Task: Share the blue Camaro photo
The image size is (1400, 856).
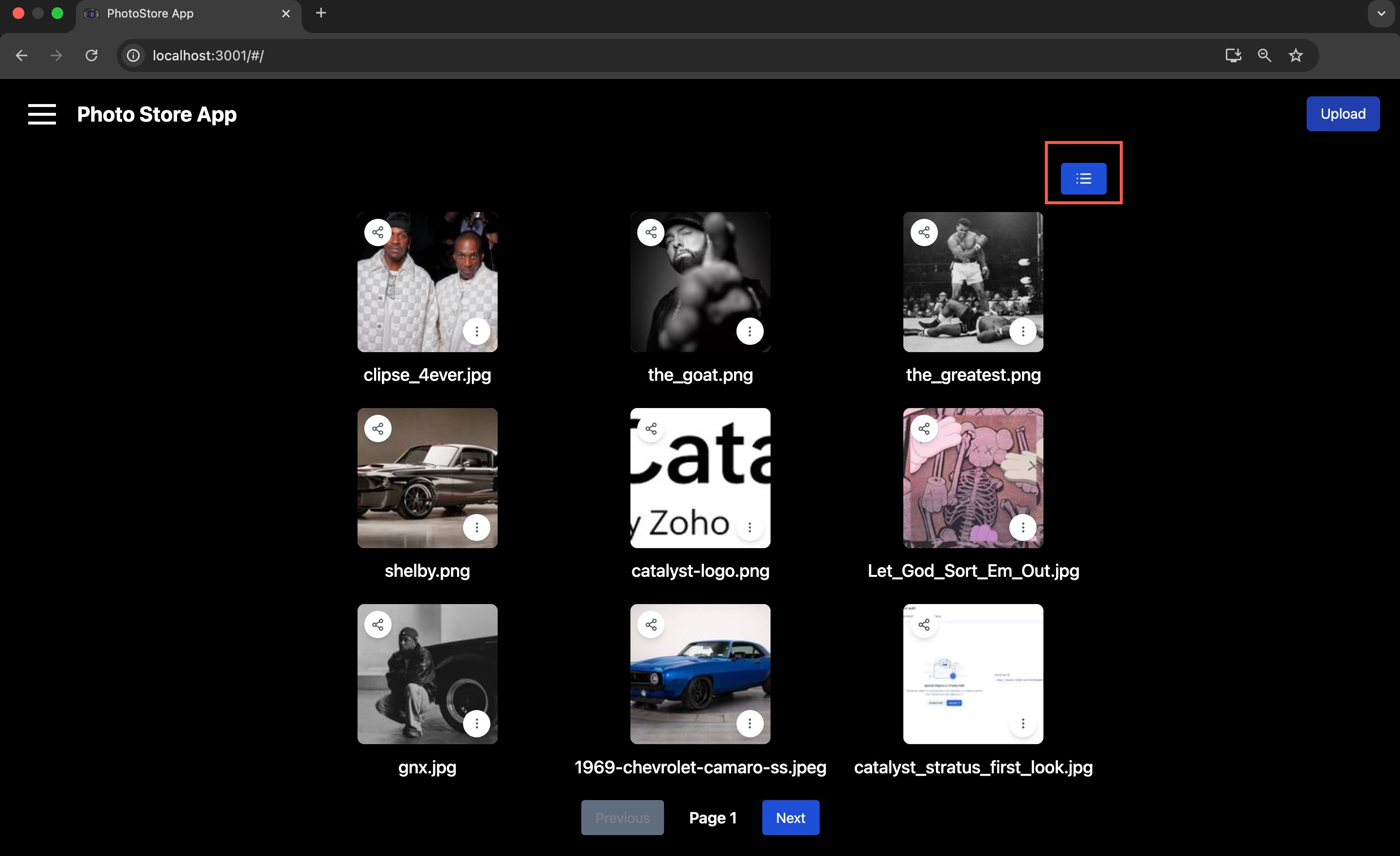Action: coord(650,625)
